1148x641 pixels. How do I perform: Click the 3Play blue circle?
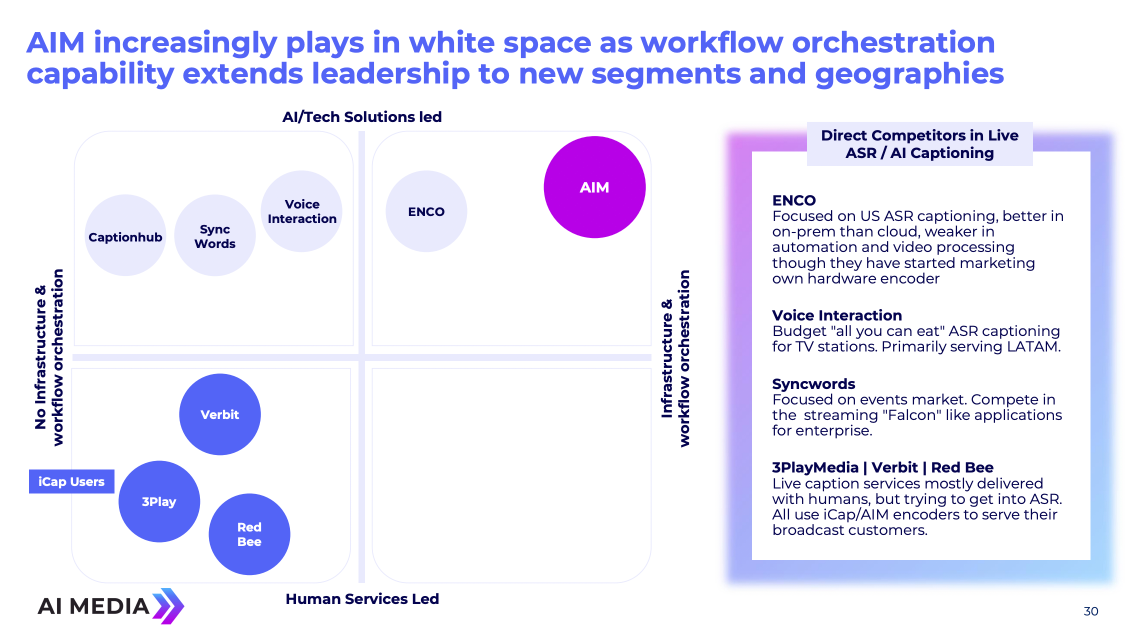(x=159, y=501)
